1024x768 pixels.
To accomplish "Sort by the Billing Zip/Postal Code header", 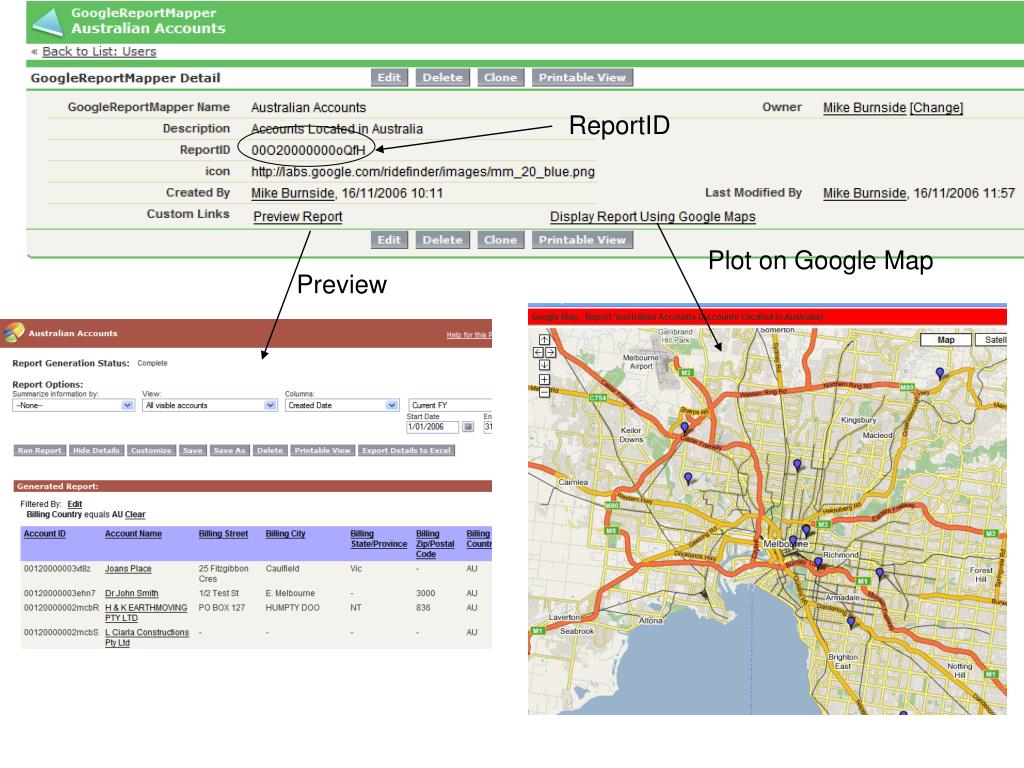I will point(435,544).
